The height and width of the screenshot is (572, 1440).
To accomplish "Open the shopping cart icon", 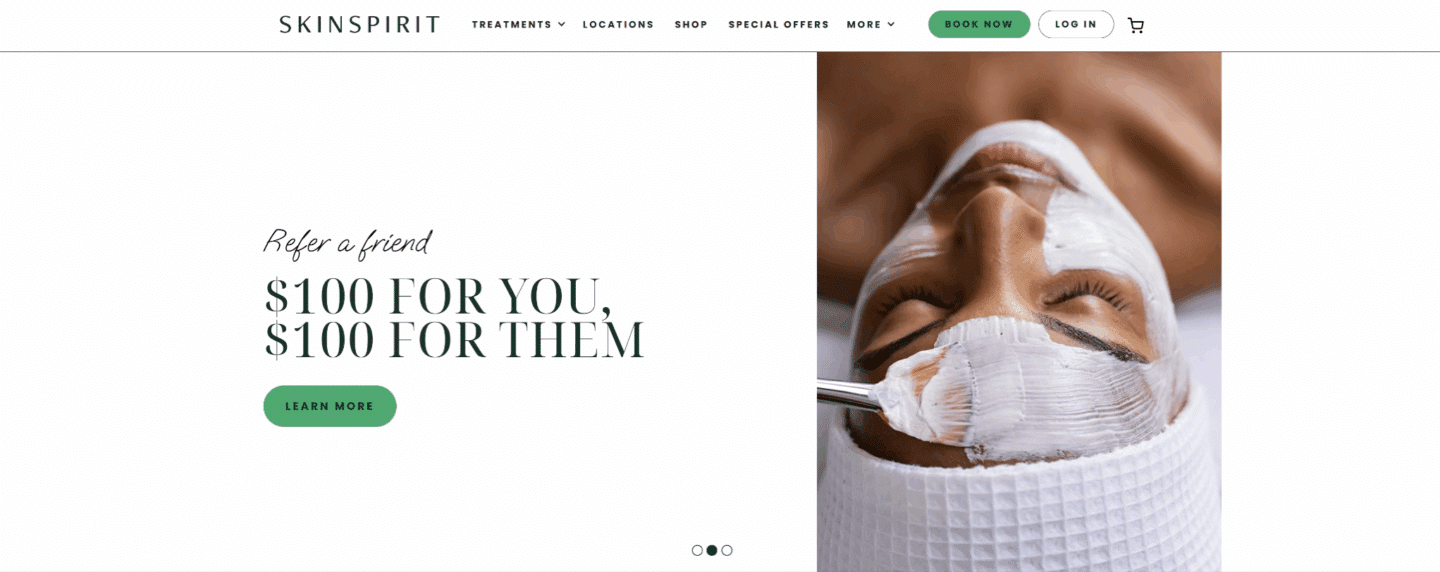I will coord(1135,25).
